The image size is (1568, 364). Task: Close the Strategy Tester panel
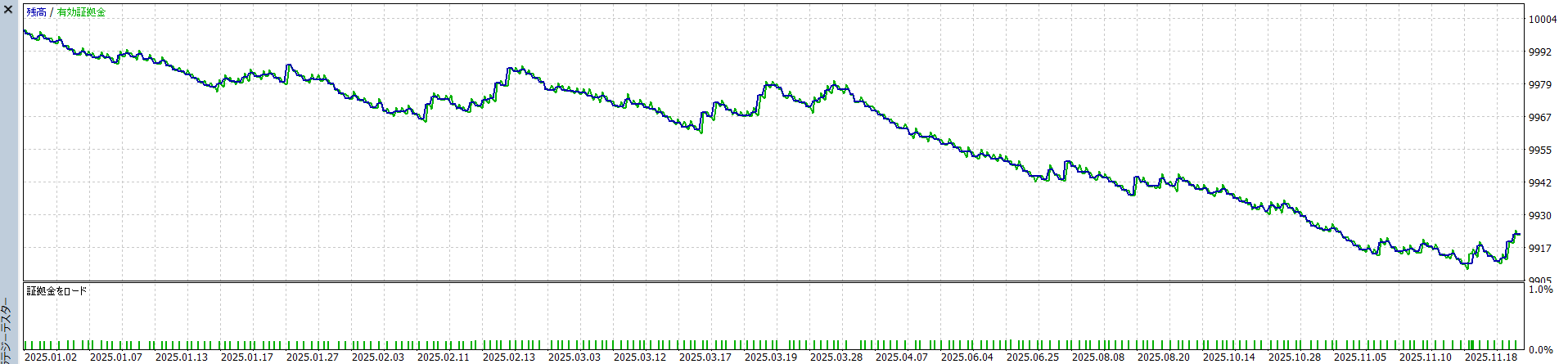click(8, 11)
